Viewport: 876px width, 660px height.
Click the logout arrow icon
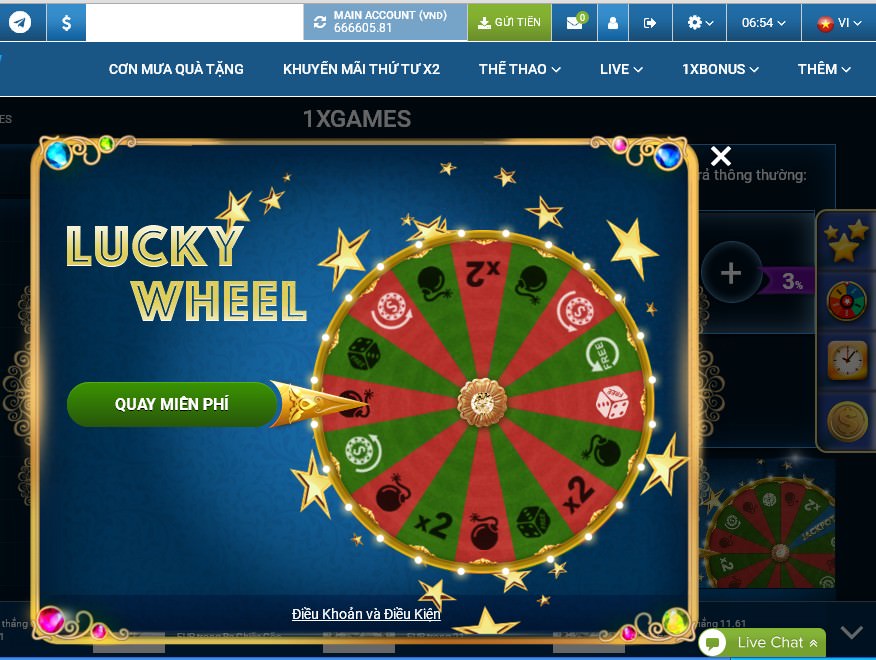point(650,22)
